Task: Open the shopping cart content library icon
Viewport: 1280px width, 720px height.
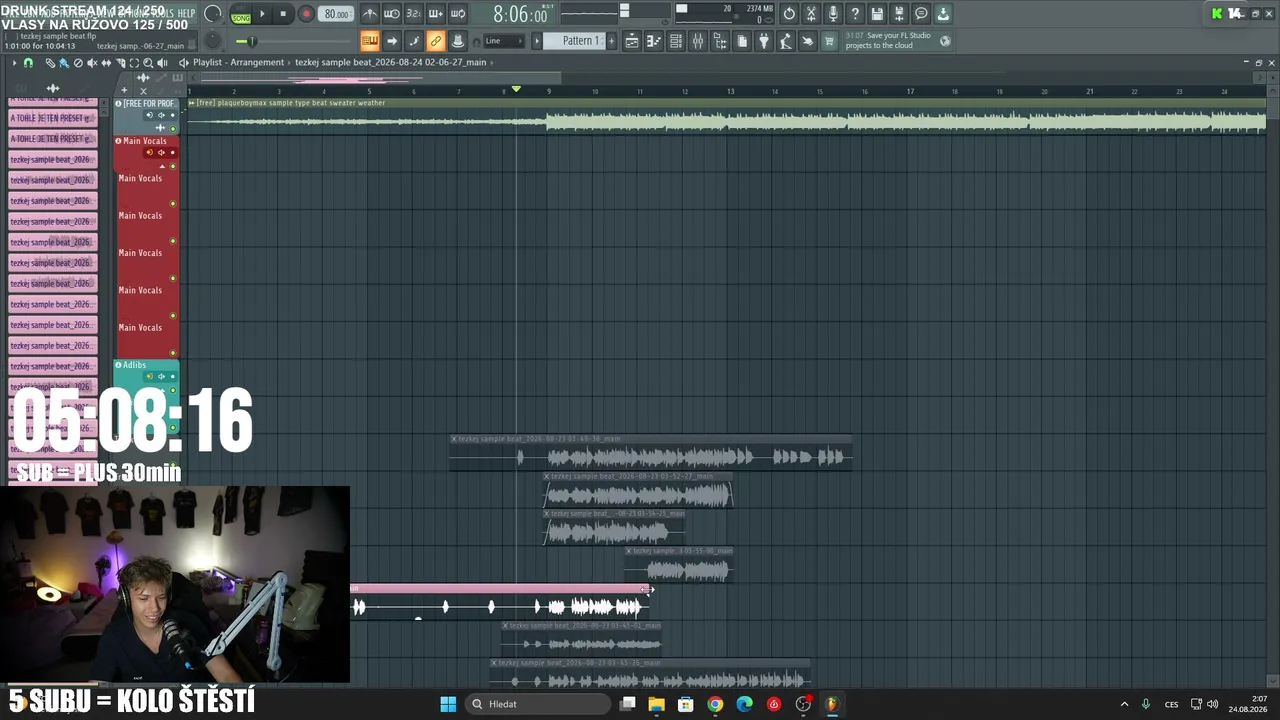Action: 828,41
